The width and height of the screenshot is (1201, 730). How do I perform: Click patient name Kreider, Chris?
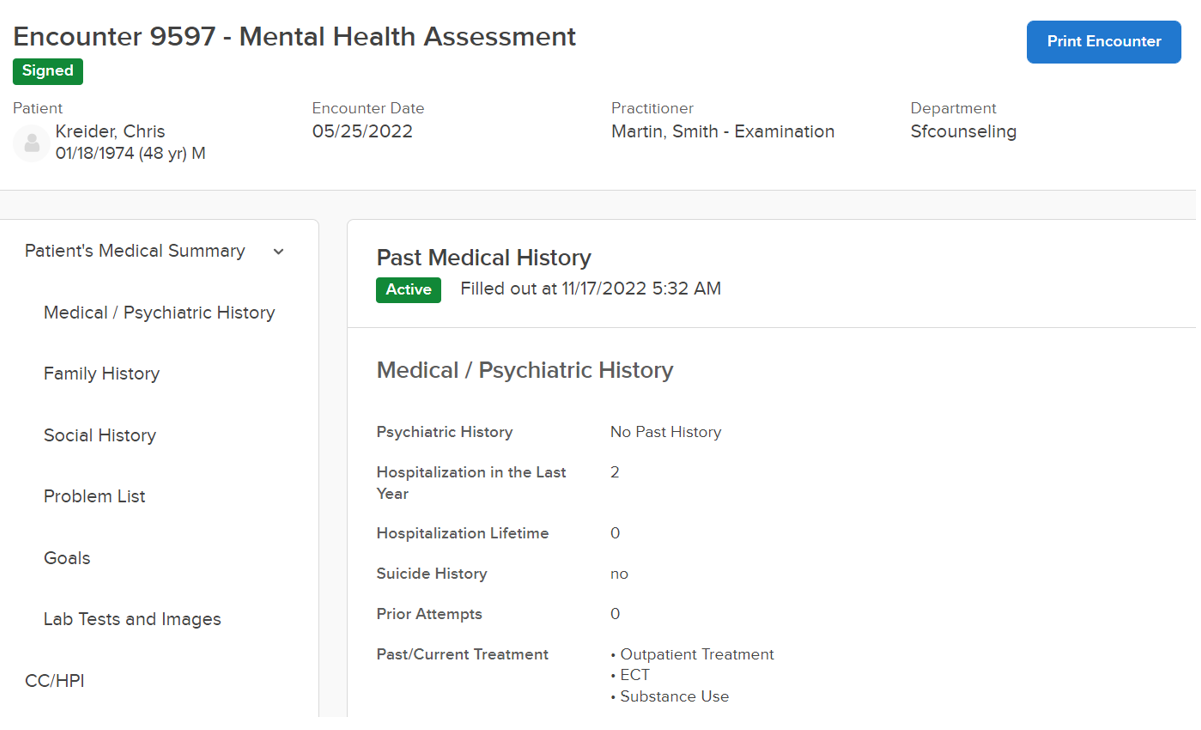pos(110,132)
